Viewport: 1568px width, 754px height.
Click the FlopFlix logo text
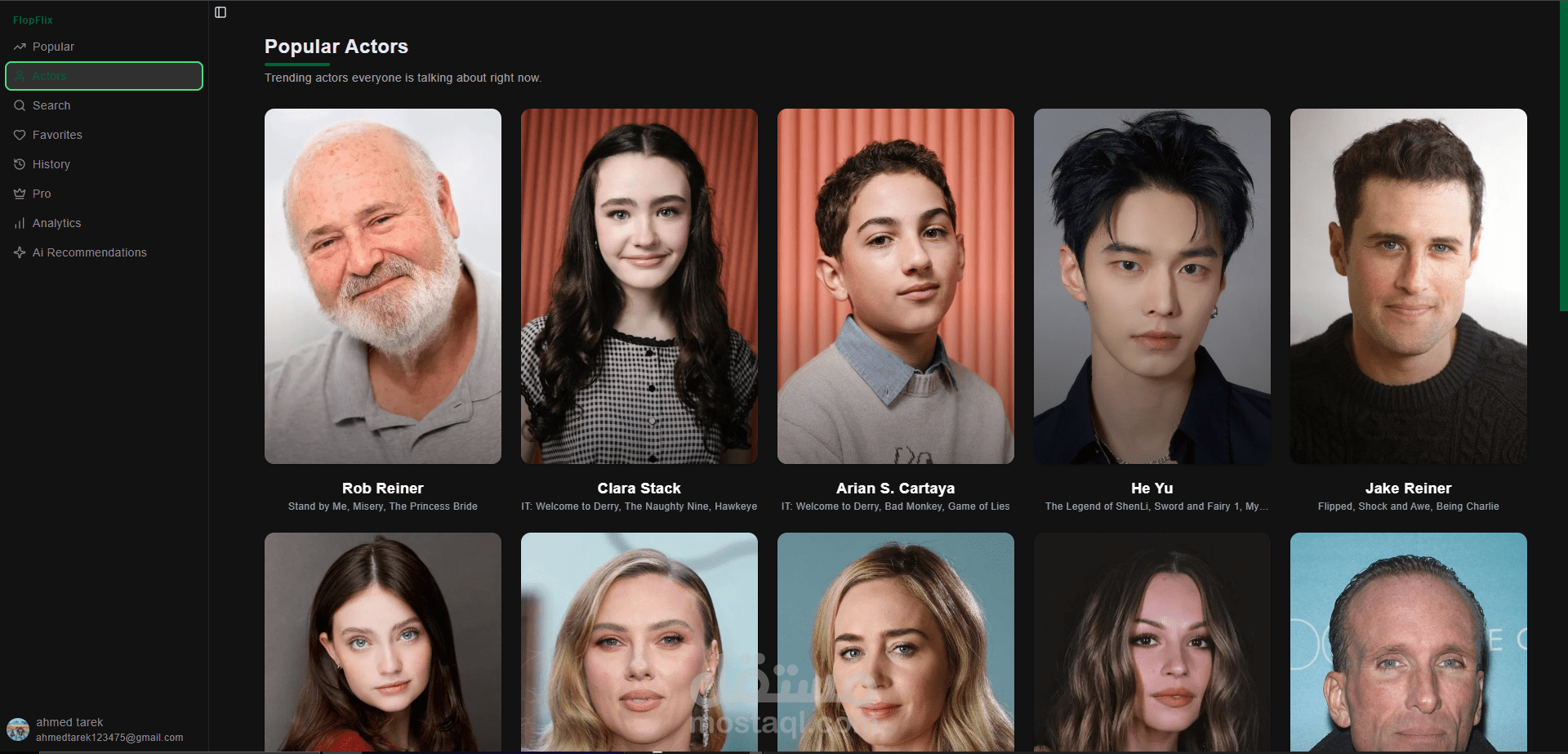33,20
